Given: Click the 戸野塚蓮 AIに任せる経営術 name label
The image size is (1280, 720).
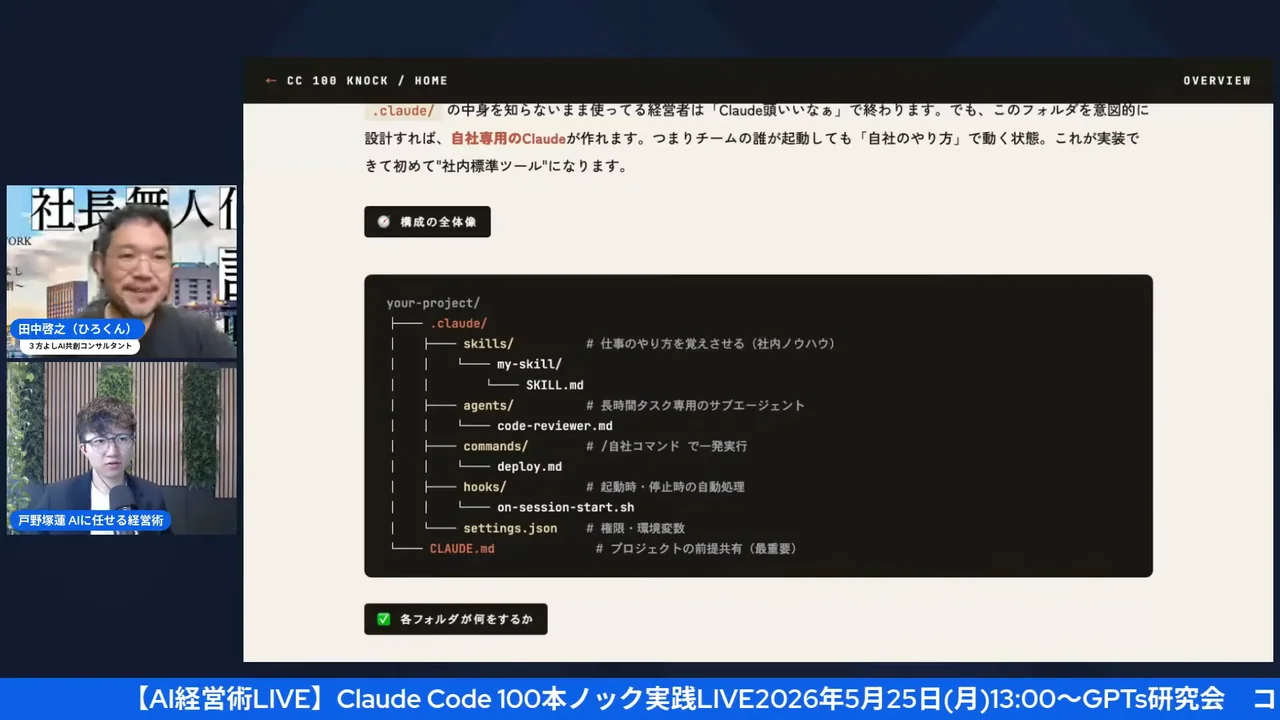Looking at the screenshot, I should click(x=90, y=521).
